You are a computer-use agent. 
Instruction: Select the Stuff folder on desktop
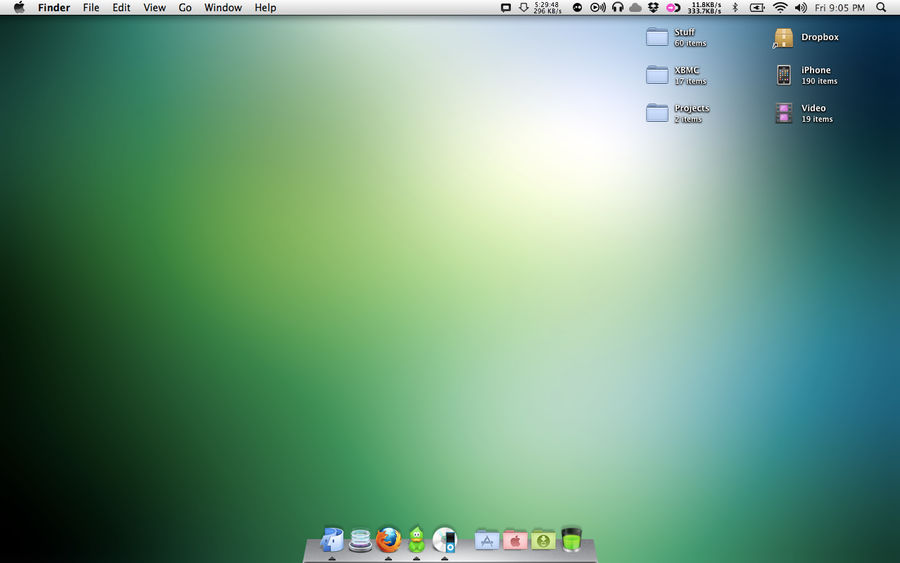click(657, 37)
